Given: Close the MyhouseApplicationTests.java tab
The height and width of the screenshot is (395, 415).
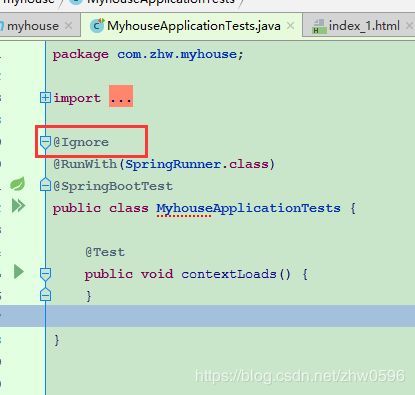Looking at the screenshot, I should [290, 26].
